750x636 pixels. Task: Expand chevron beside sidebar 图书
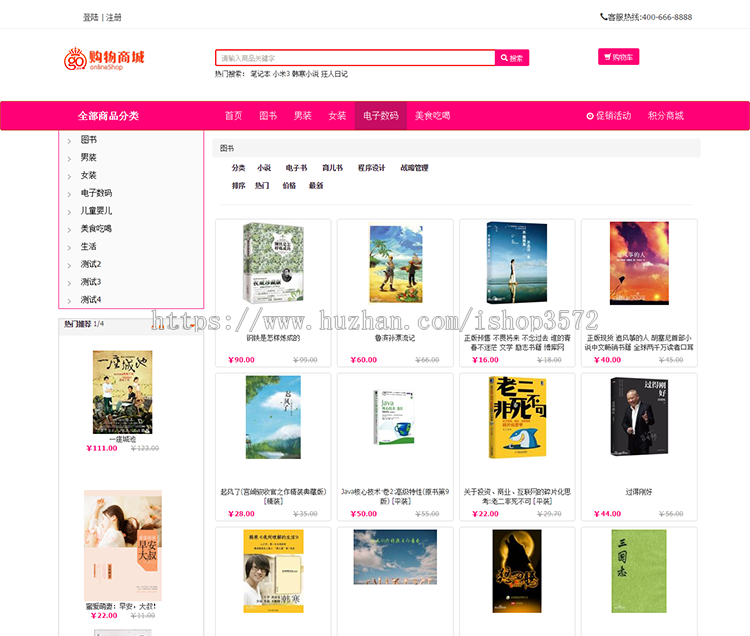69,141
